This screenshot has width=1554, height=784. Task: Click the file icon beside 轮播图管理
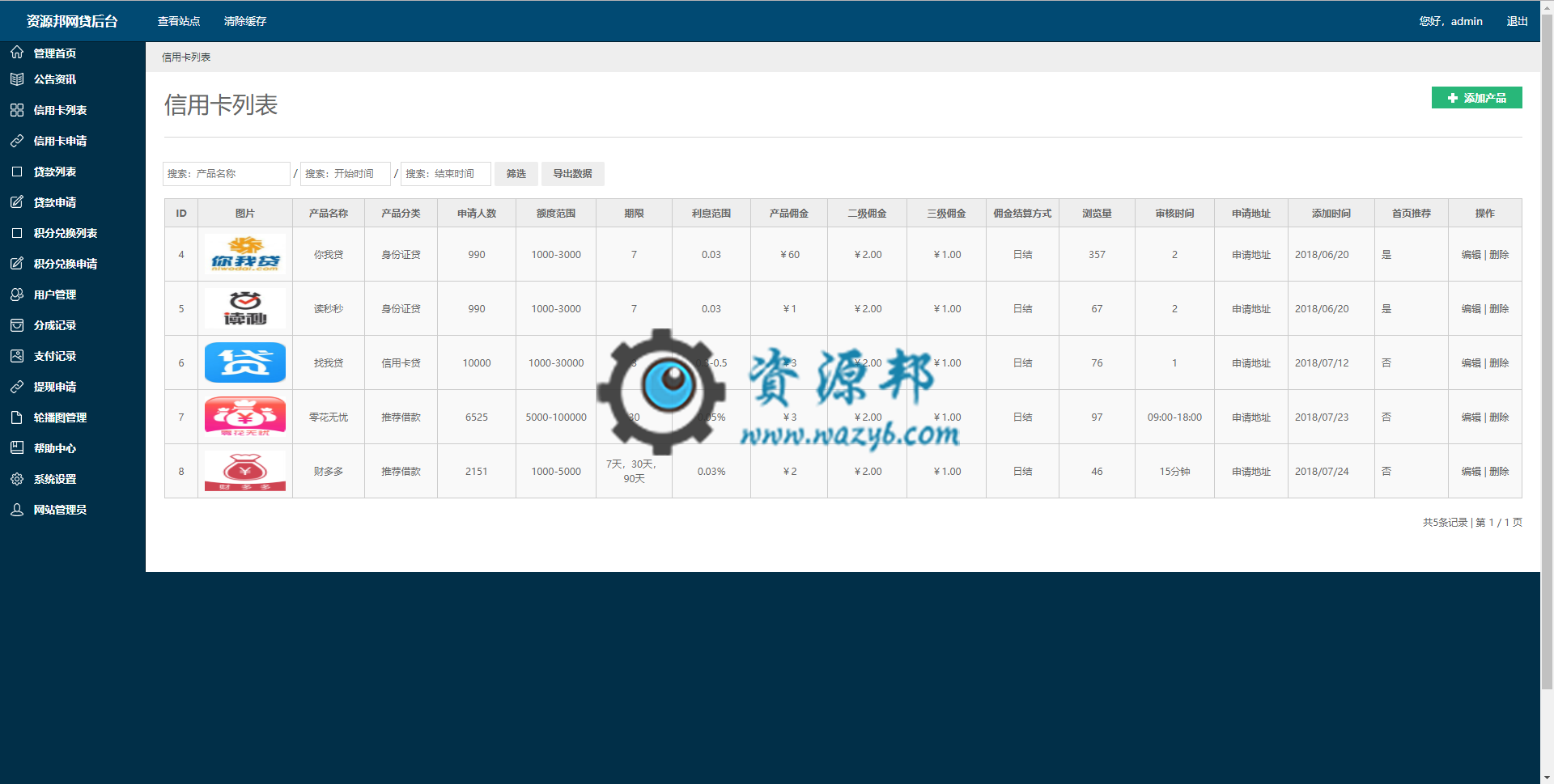click(17, 417)
